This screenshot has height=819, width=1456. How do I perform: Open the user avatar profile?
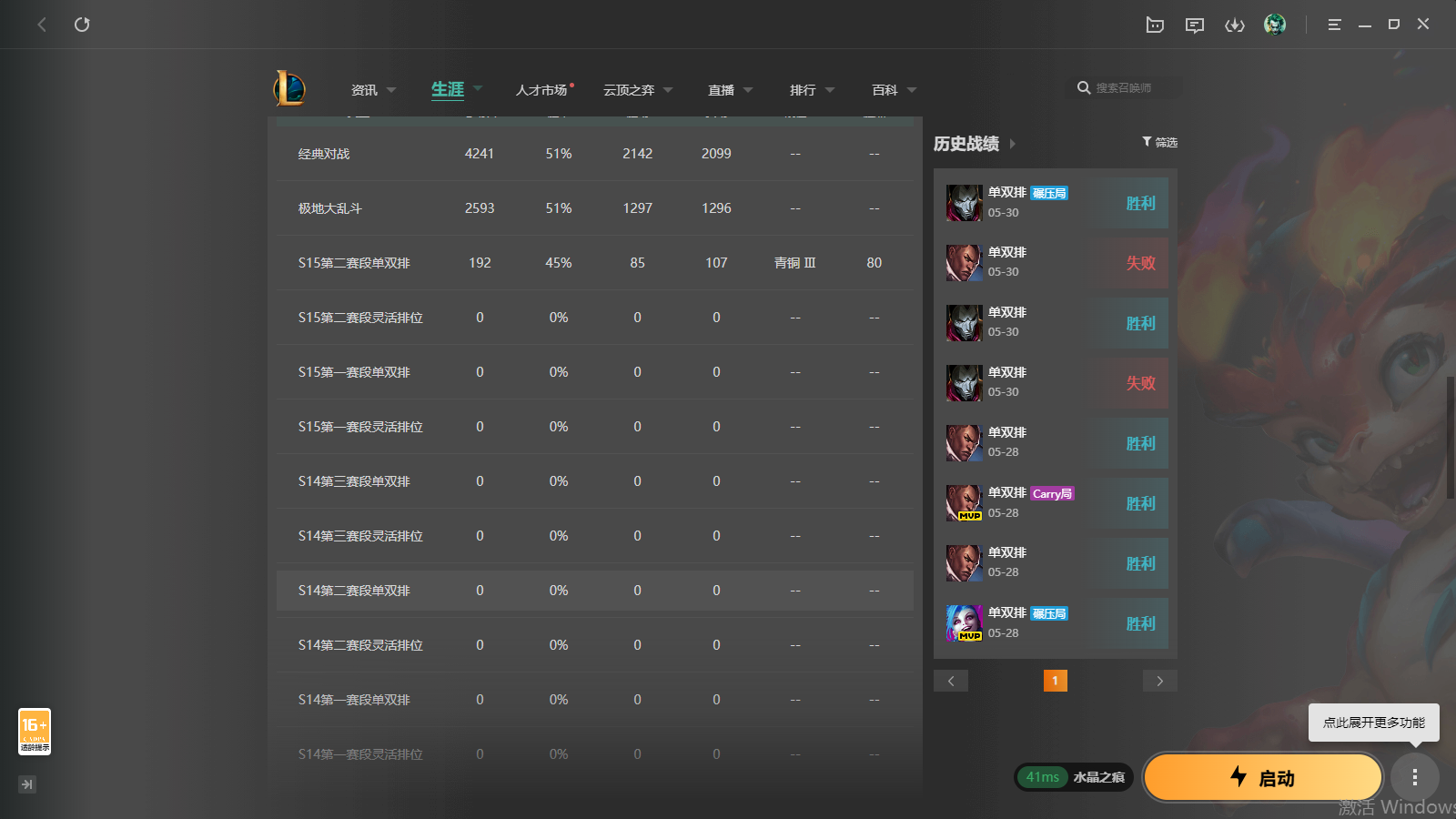point(1275,25)
